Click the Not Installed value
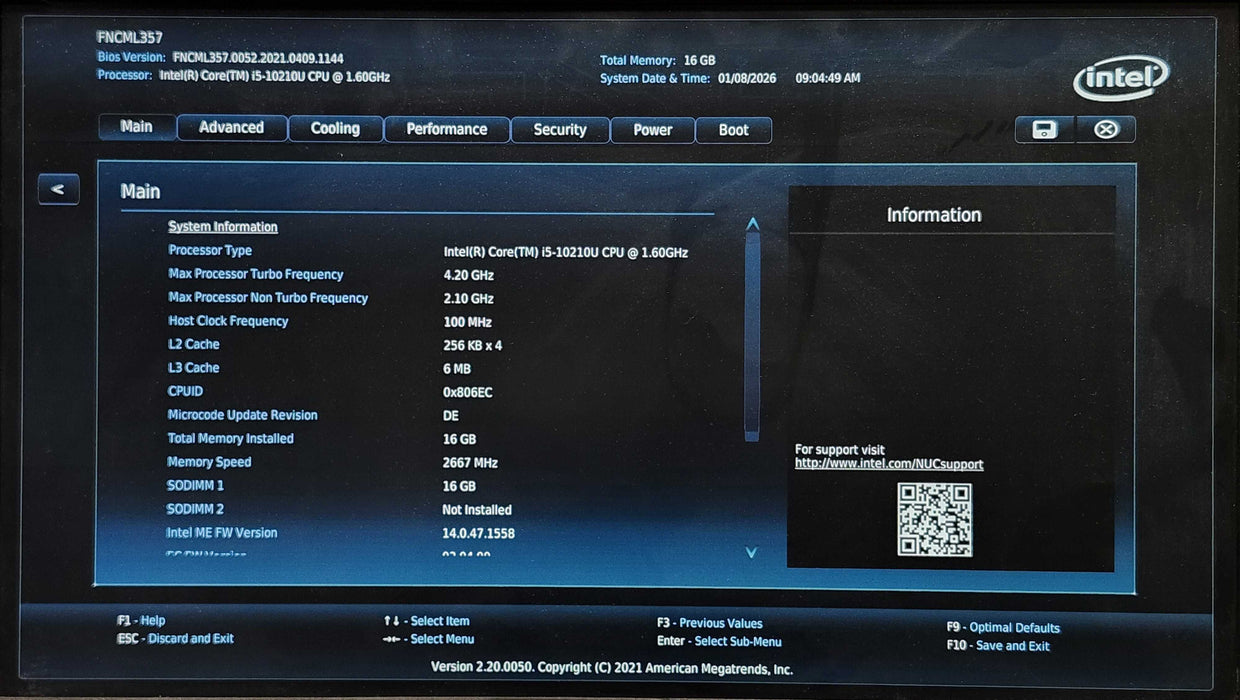Image resolution: width=1240 pixels, height=700 pixels. point(477,510)
